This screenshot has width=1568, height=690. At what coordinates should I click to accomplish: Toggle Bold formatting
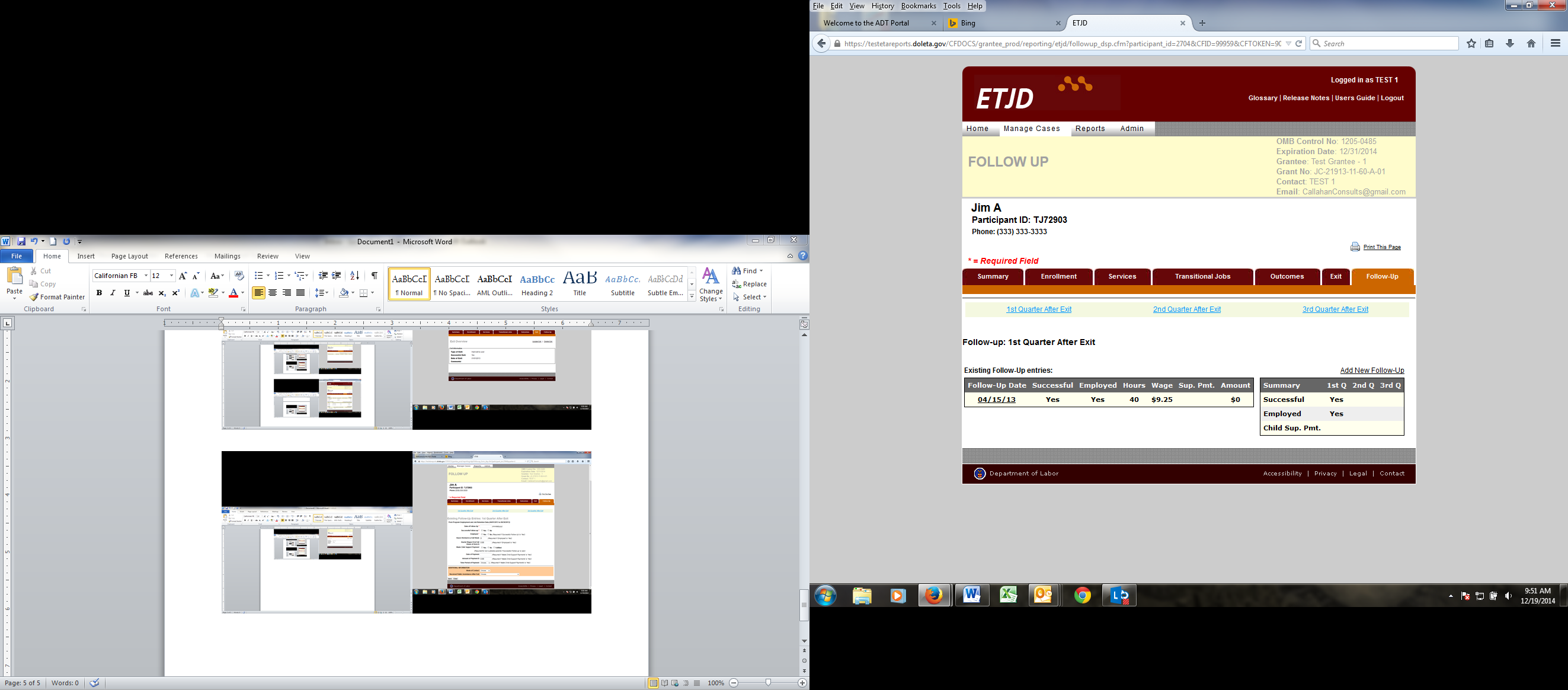tap(99, 293)
